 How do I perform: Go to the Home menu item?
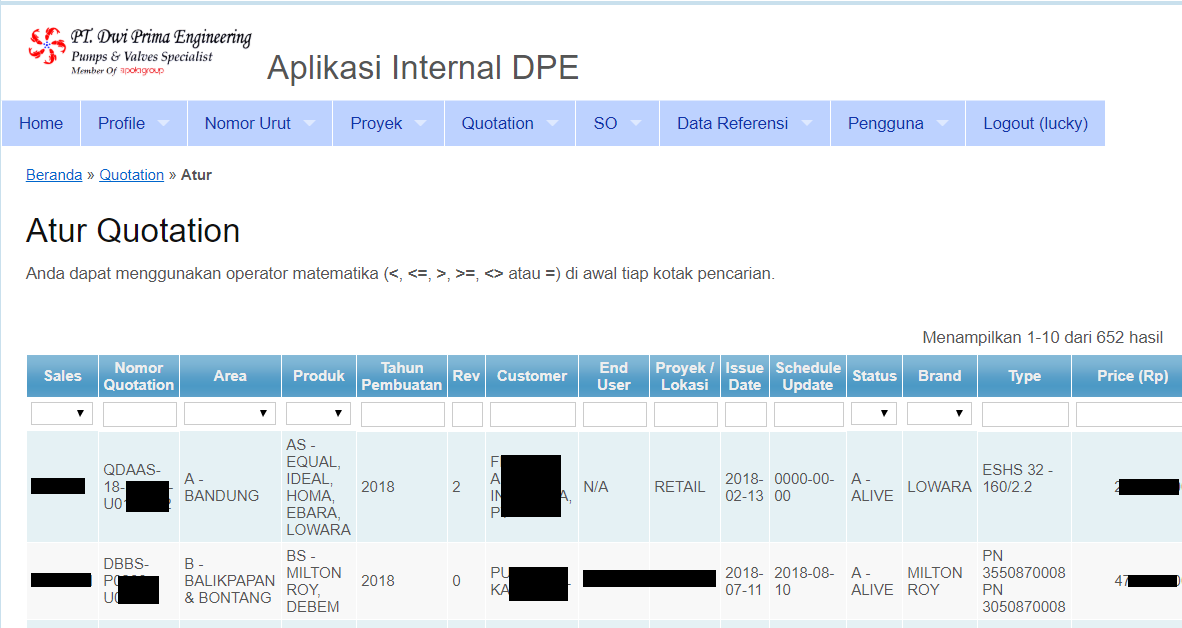[x=41, y=124]
